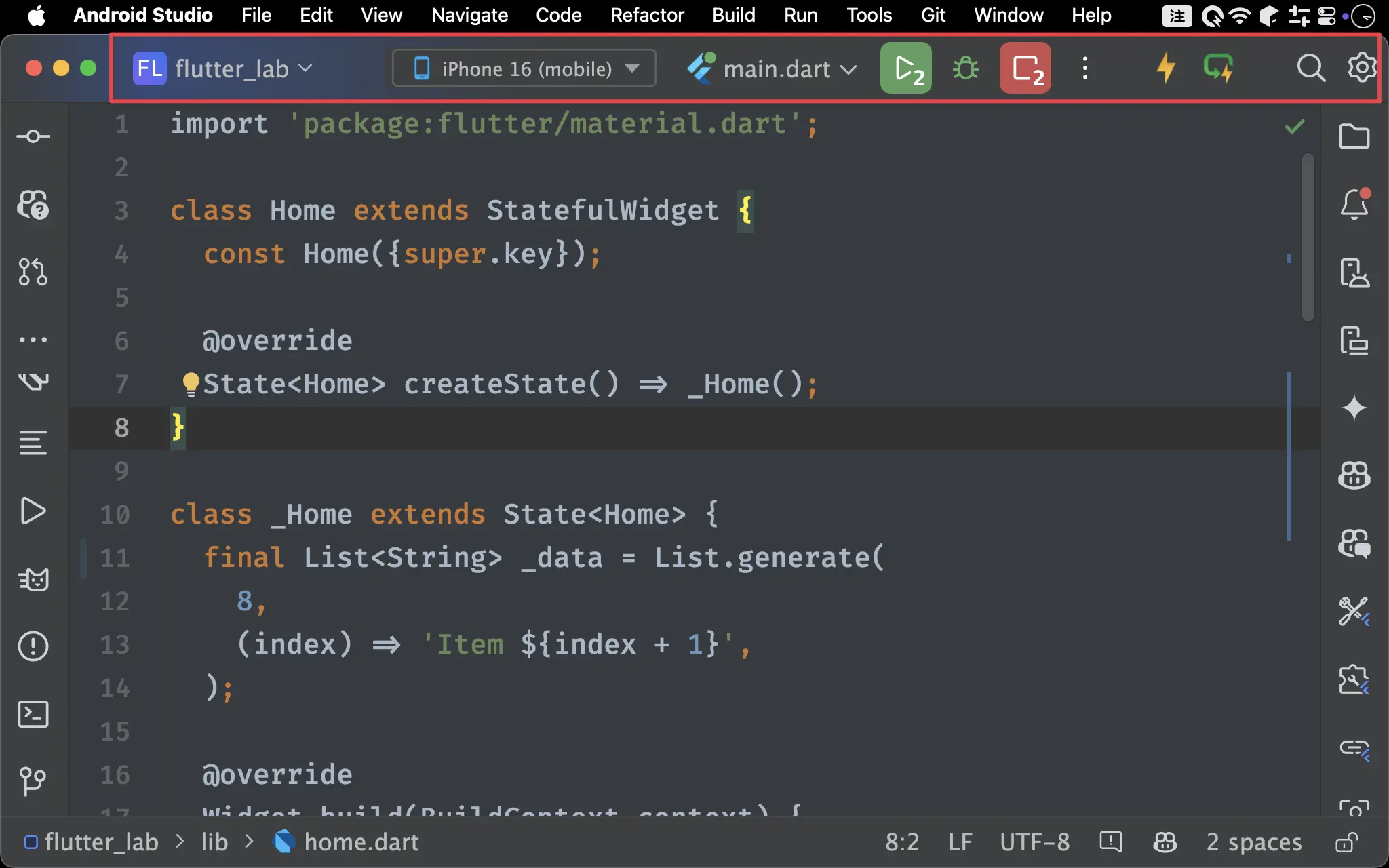Click the Debug bug icon

click(x=965, y=68)
